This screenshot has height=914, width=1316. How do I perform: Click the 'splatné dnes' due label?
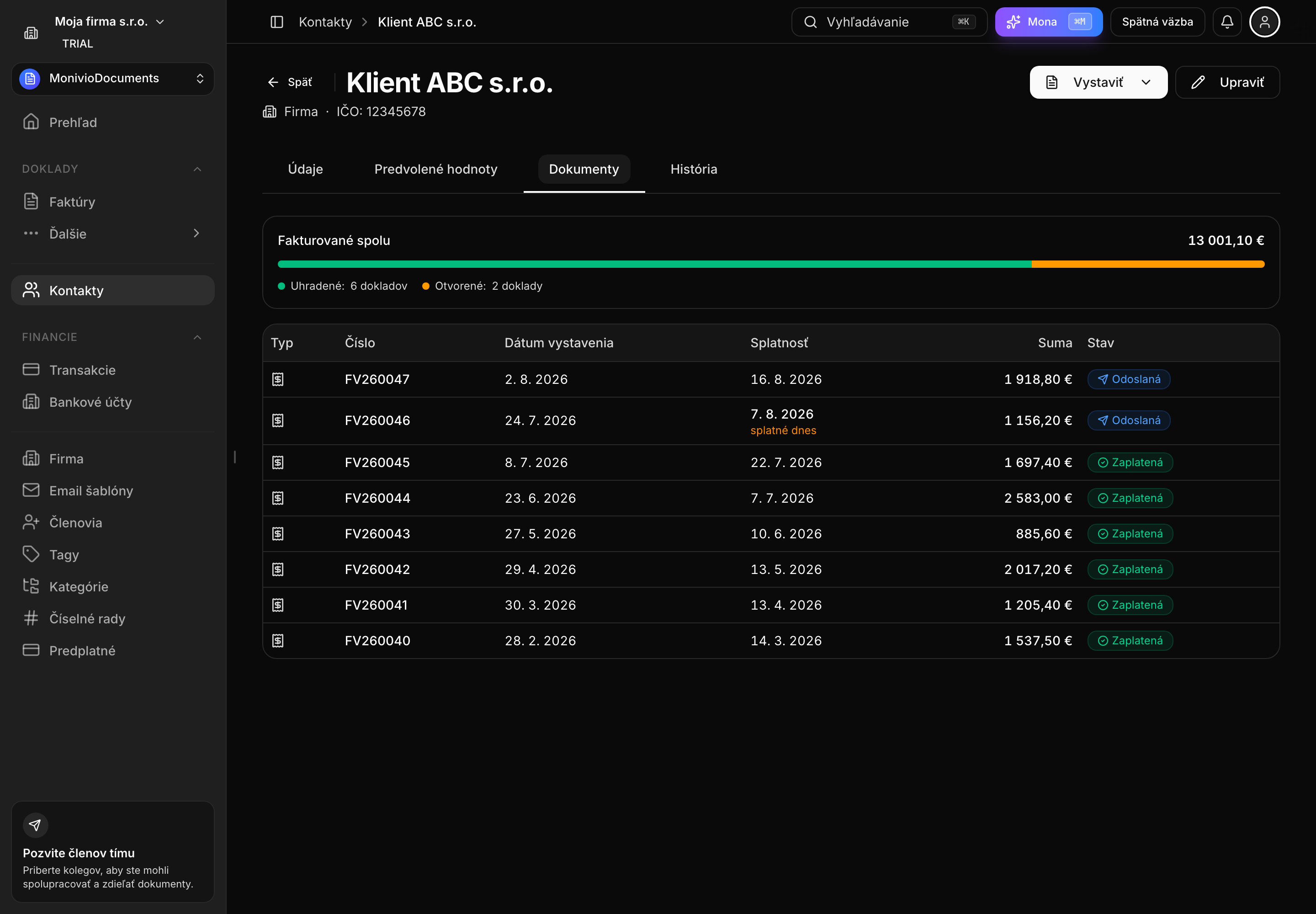783,430
